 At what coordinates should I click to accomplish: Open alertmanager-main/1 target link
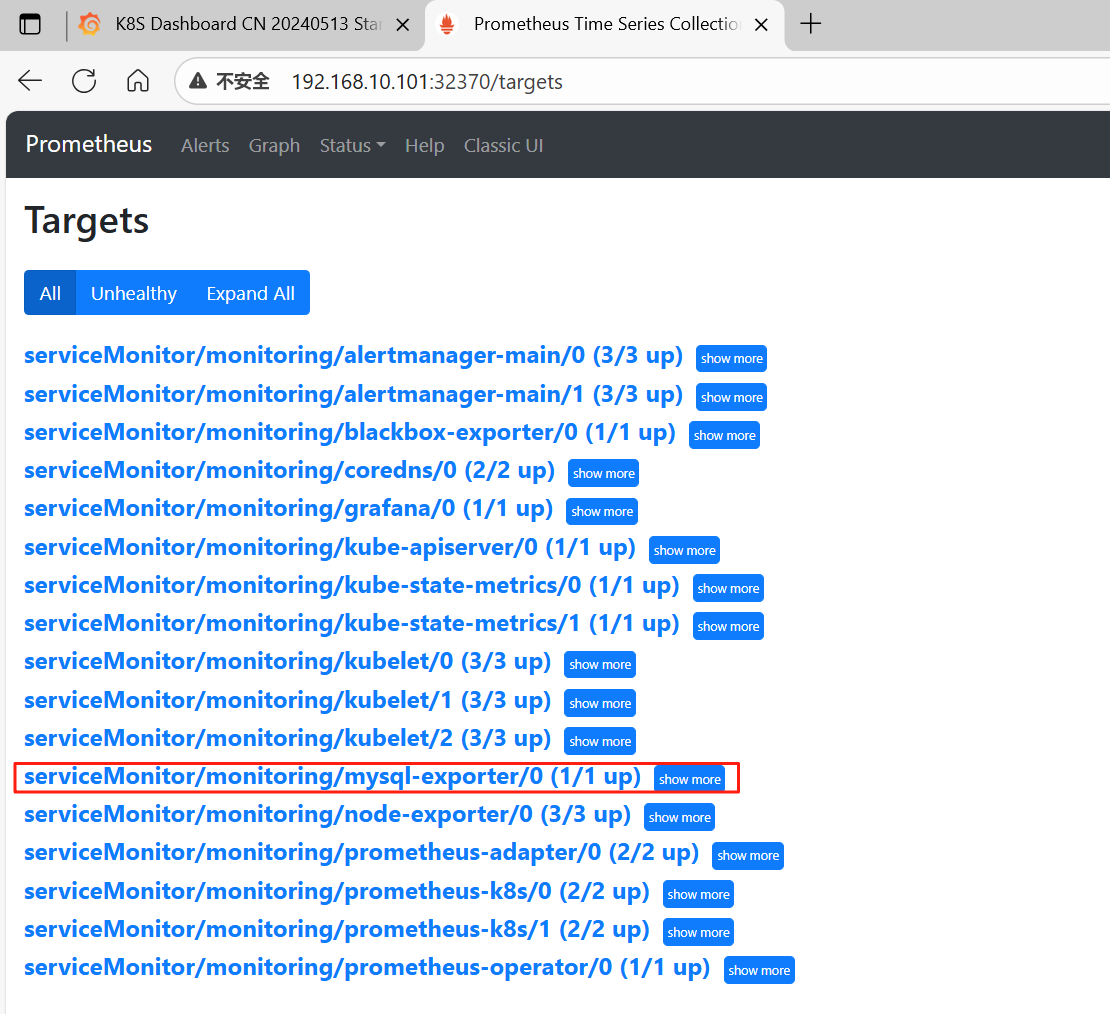click(x=353, y=394)
